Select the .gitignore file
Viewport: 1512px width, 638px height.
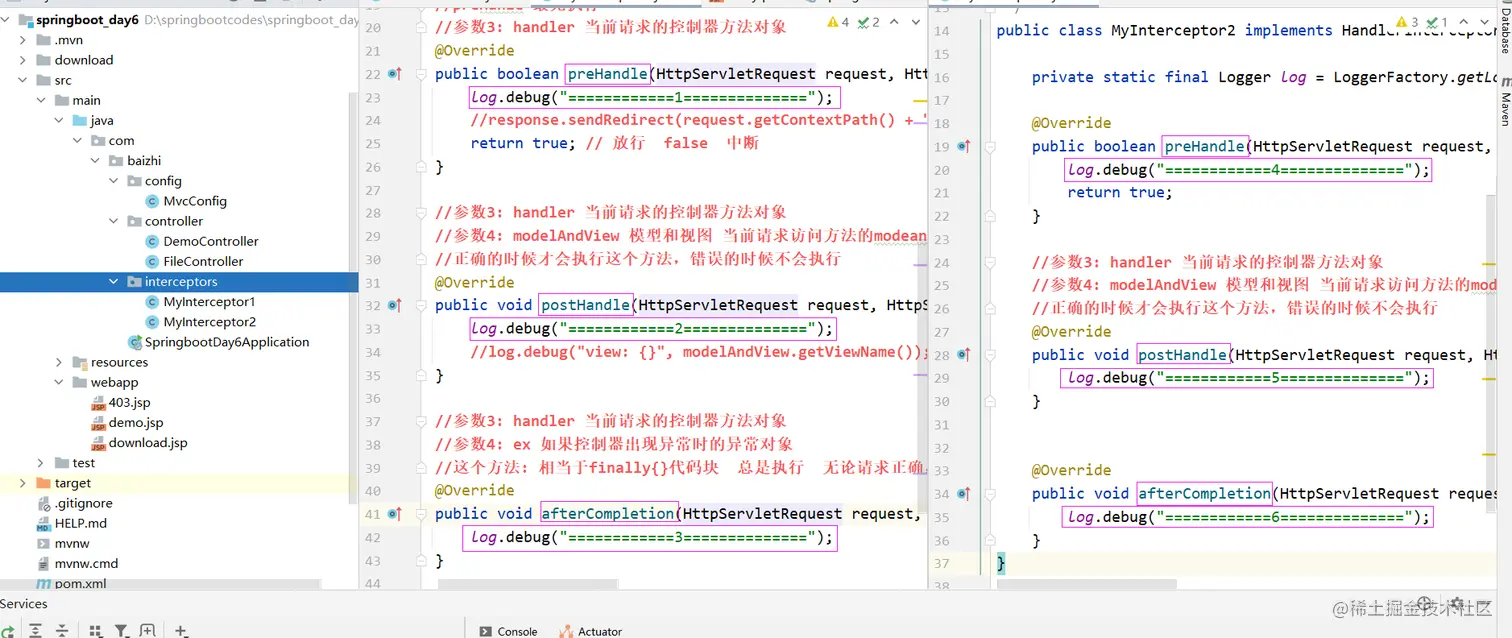coord(84,503)
